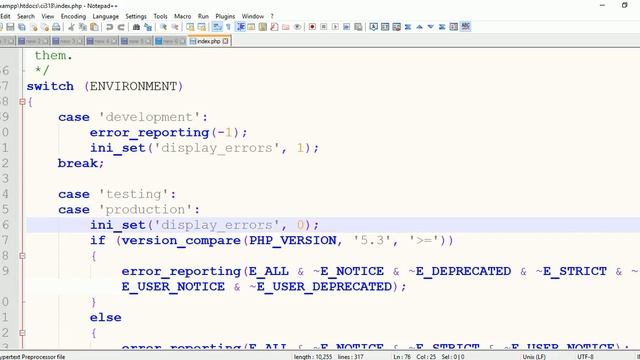Open the Settings menu
This screenshot has height=360, width=640.
pos(136,16)
